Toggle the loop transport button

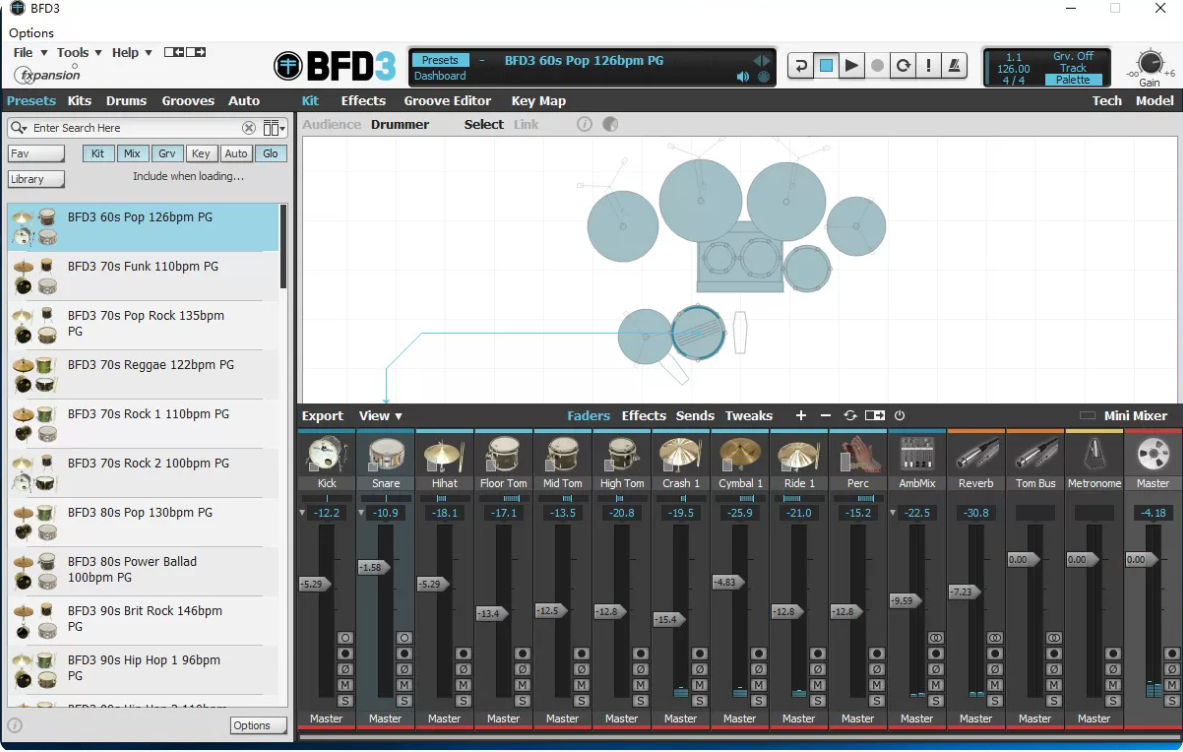[x=903, y=66]
